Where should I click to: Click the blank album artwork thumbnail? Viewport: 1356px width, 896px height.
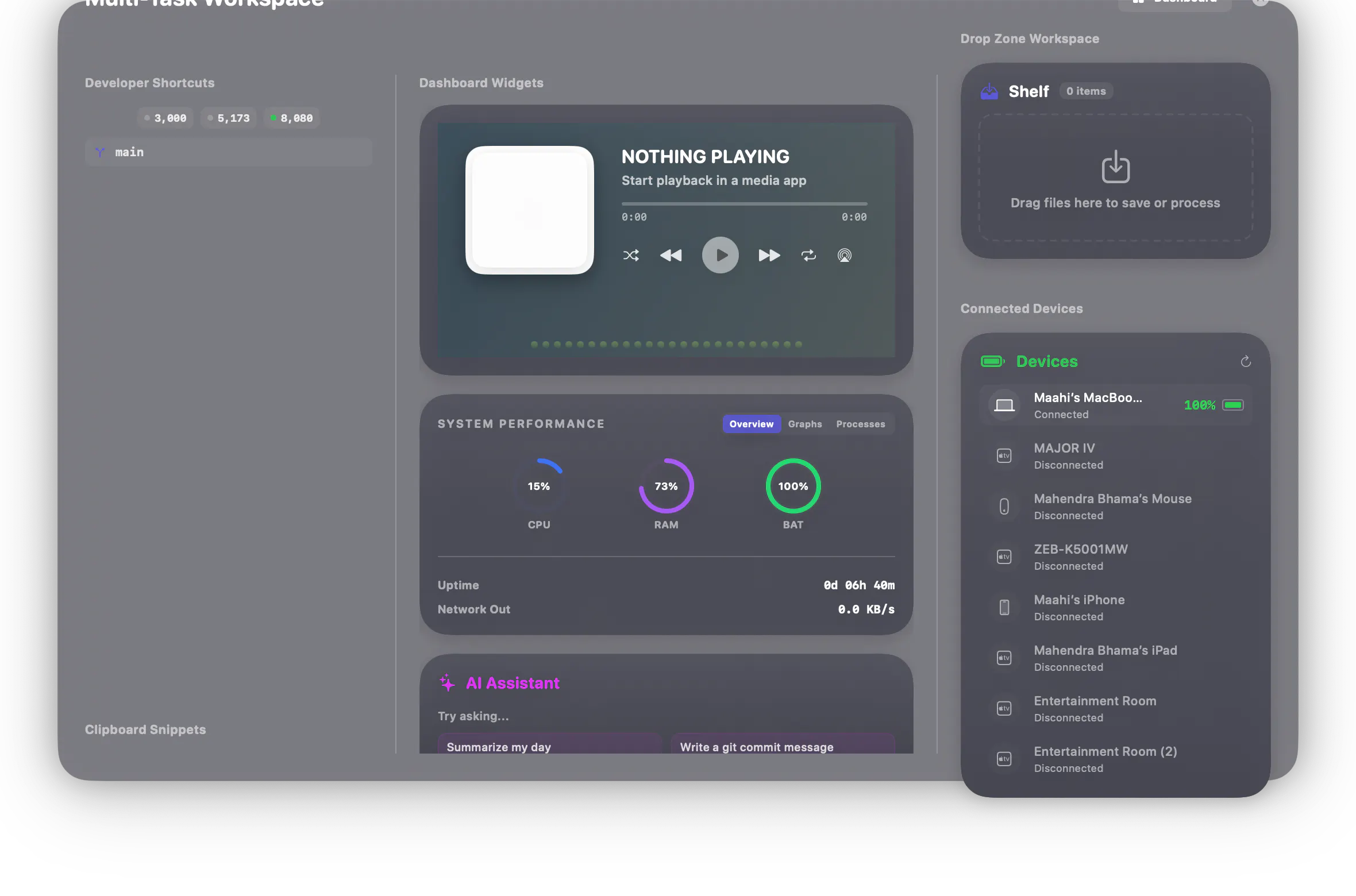pos(529,210)
